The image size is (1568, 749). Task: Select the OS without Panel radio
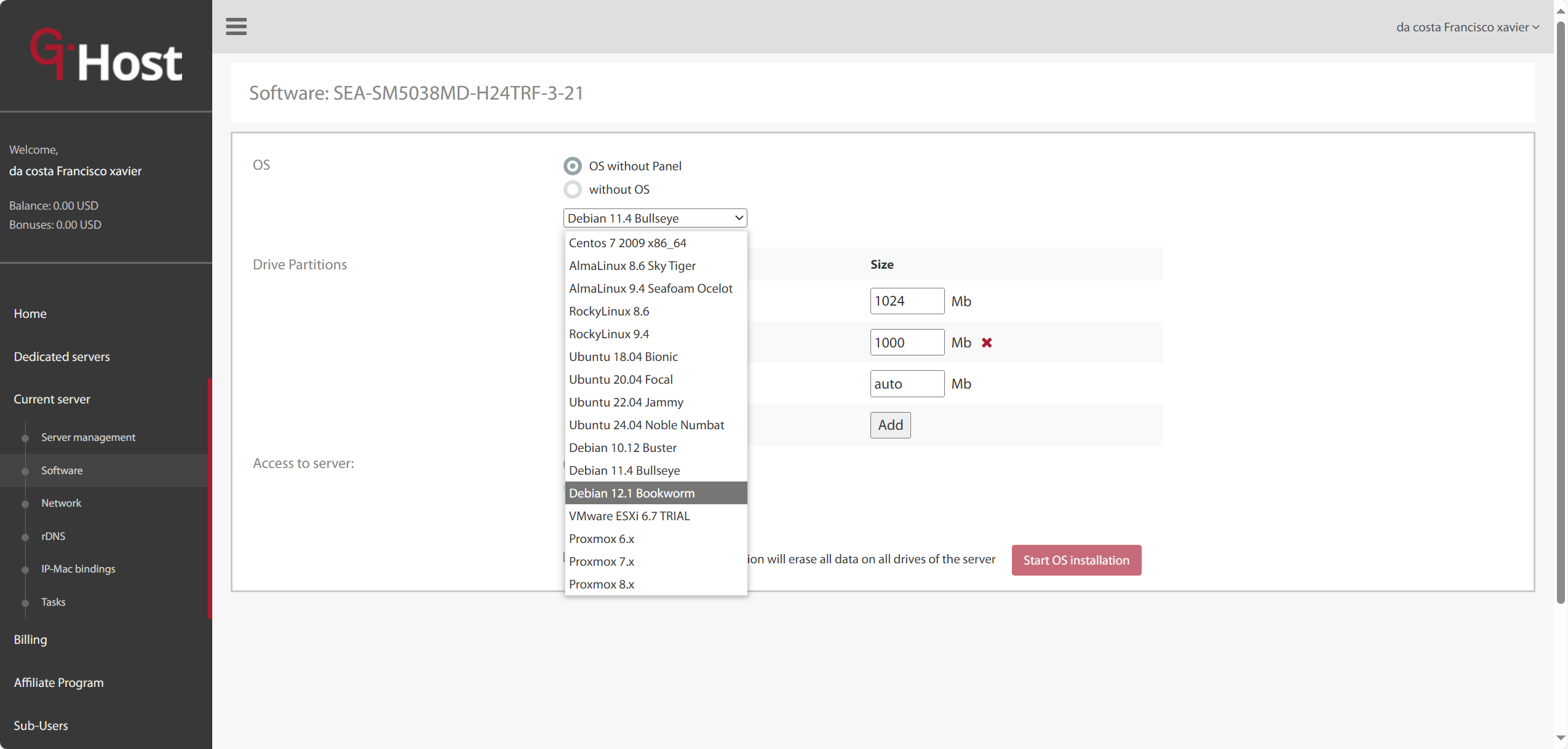coord(573,166)
